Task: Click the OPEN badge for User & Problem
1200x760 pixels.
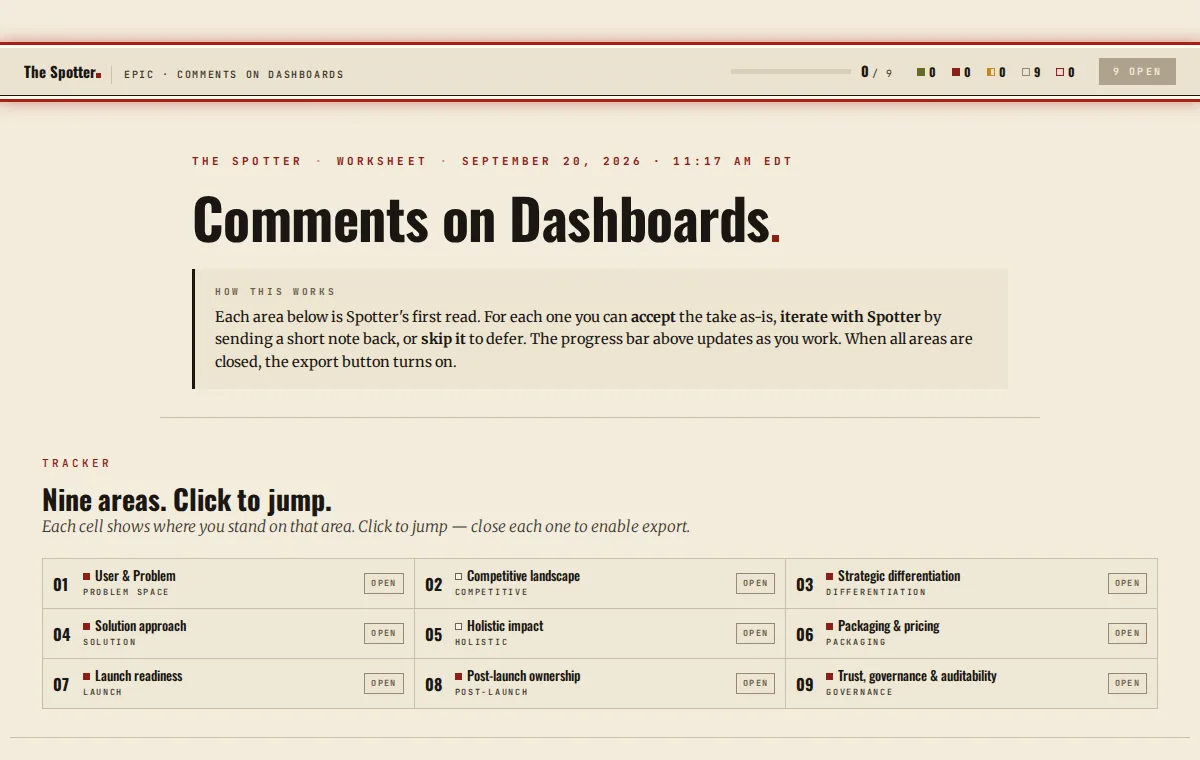Action: coord(384,584)
